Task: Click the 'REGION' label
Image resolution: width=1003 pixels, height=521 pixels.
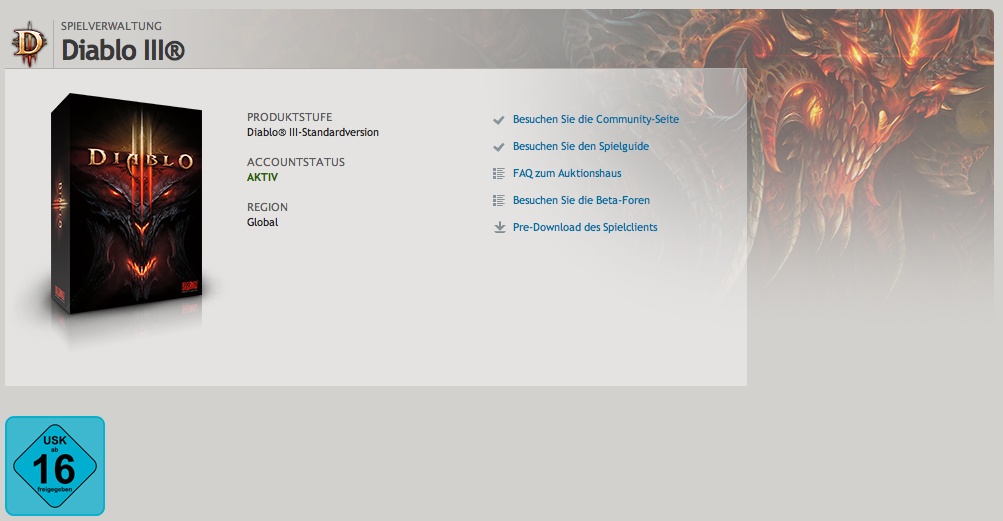Action: coord(267,207)
